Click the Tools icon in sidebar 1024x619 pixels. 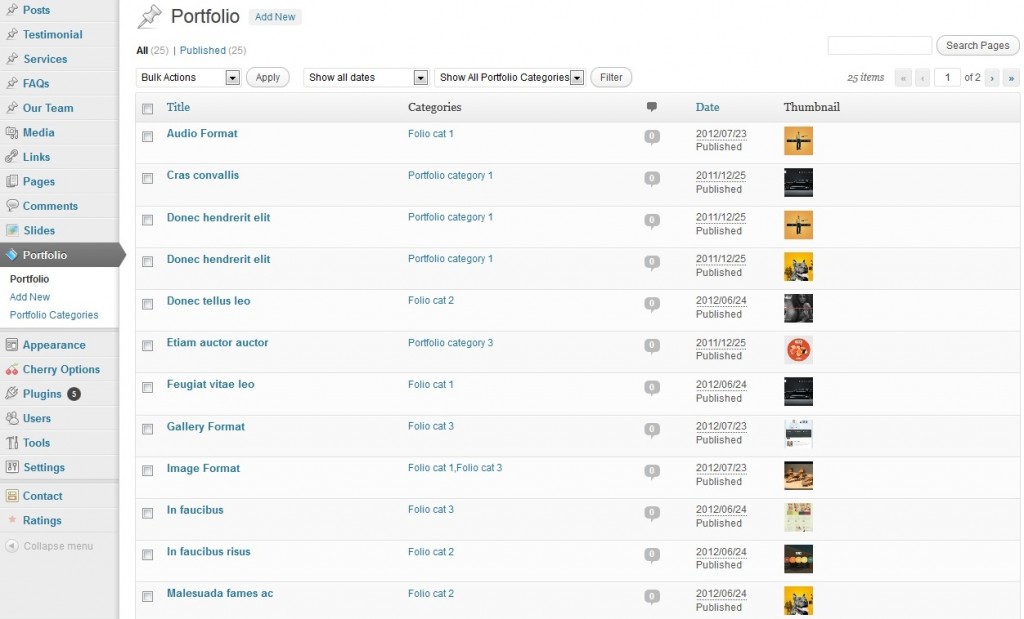click(x=12, y=442)
